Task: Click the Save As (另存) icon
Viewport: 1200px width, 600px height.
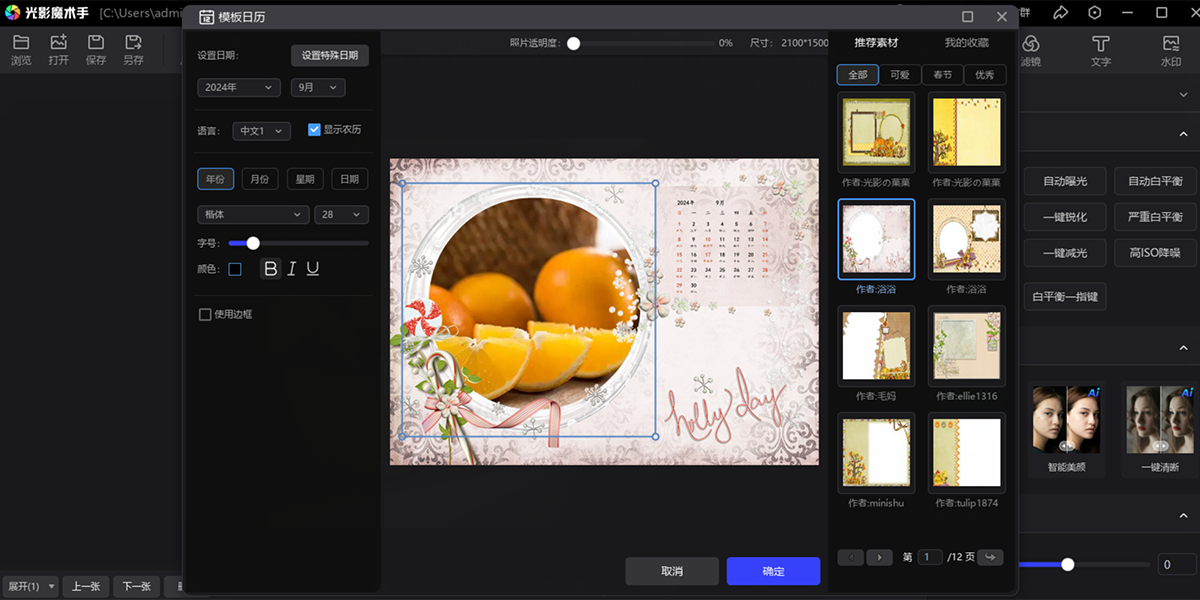Action: click(x=133, y=43)
